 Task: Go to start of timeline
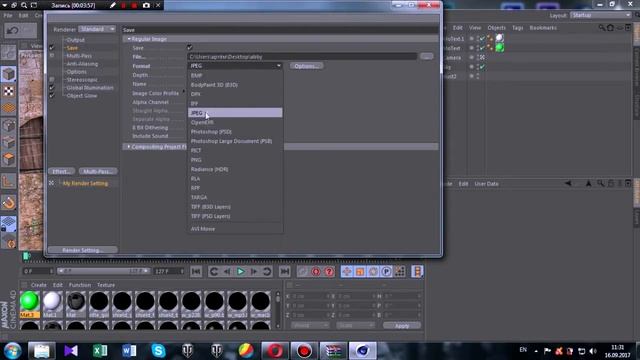coord(196,271)
